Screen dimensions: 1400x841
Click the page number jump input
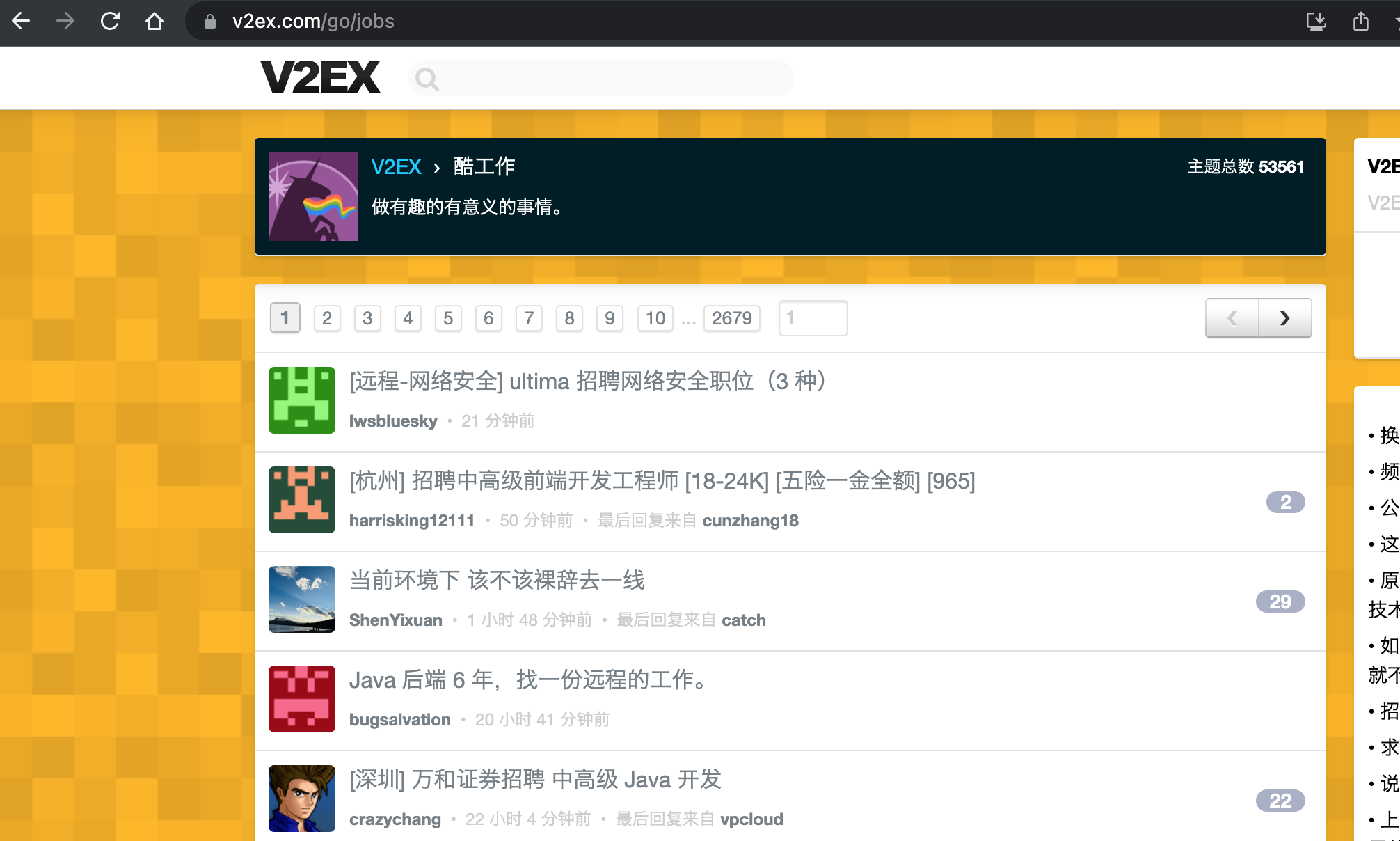coord(813,318)
